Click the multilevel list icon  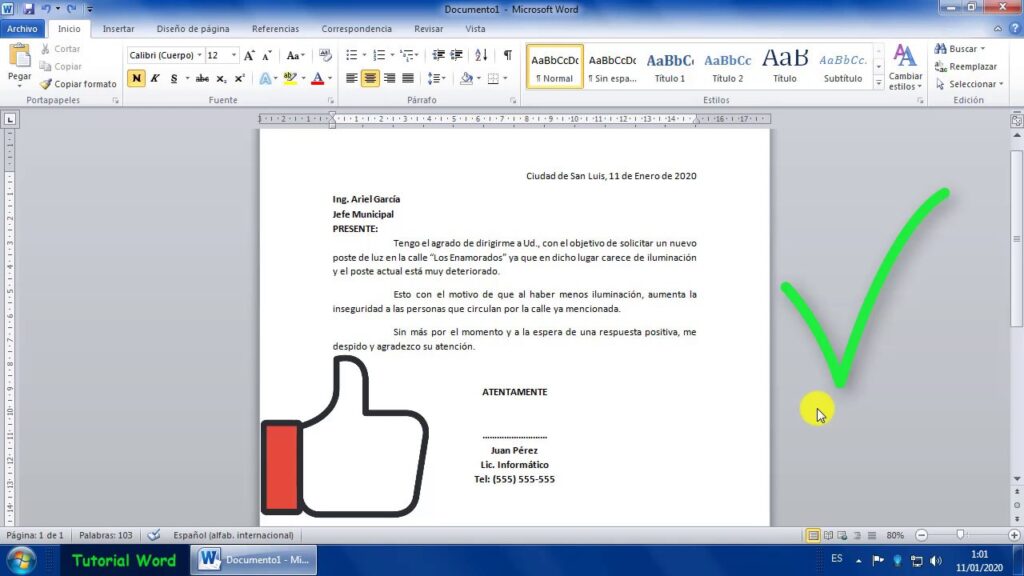click(x=407, y=56)
